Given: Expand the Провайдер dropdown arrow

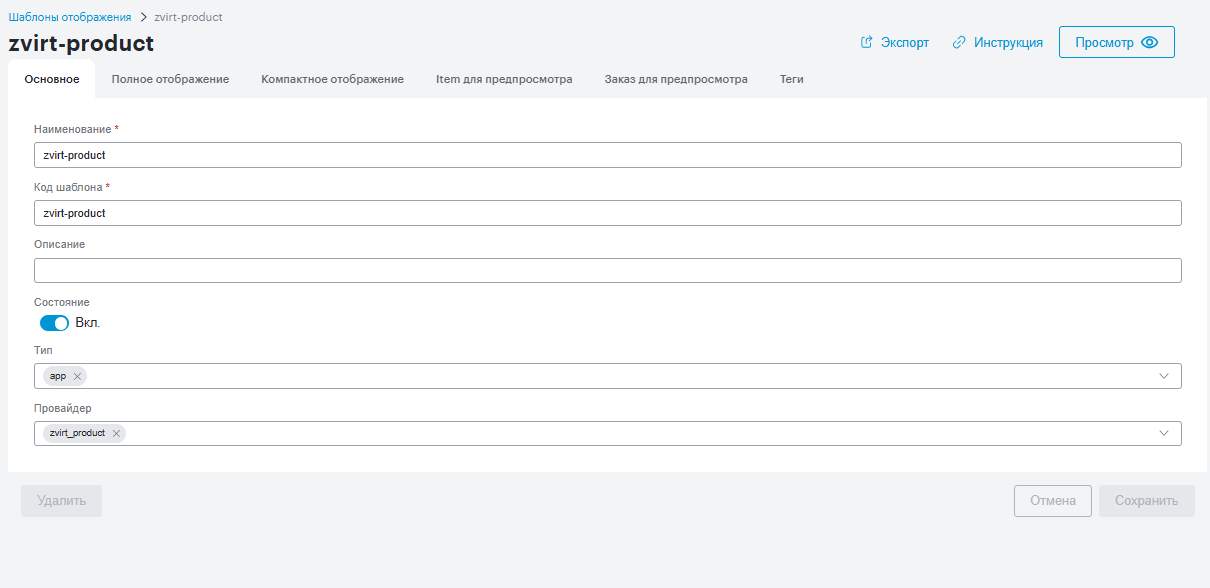Looking at the screenshot, I should point(1164,433).
